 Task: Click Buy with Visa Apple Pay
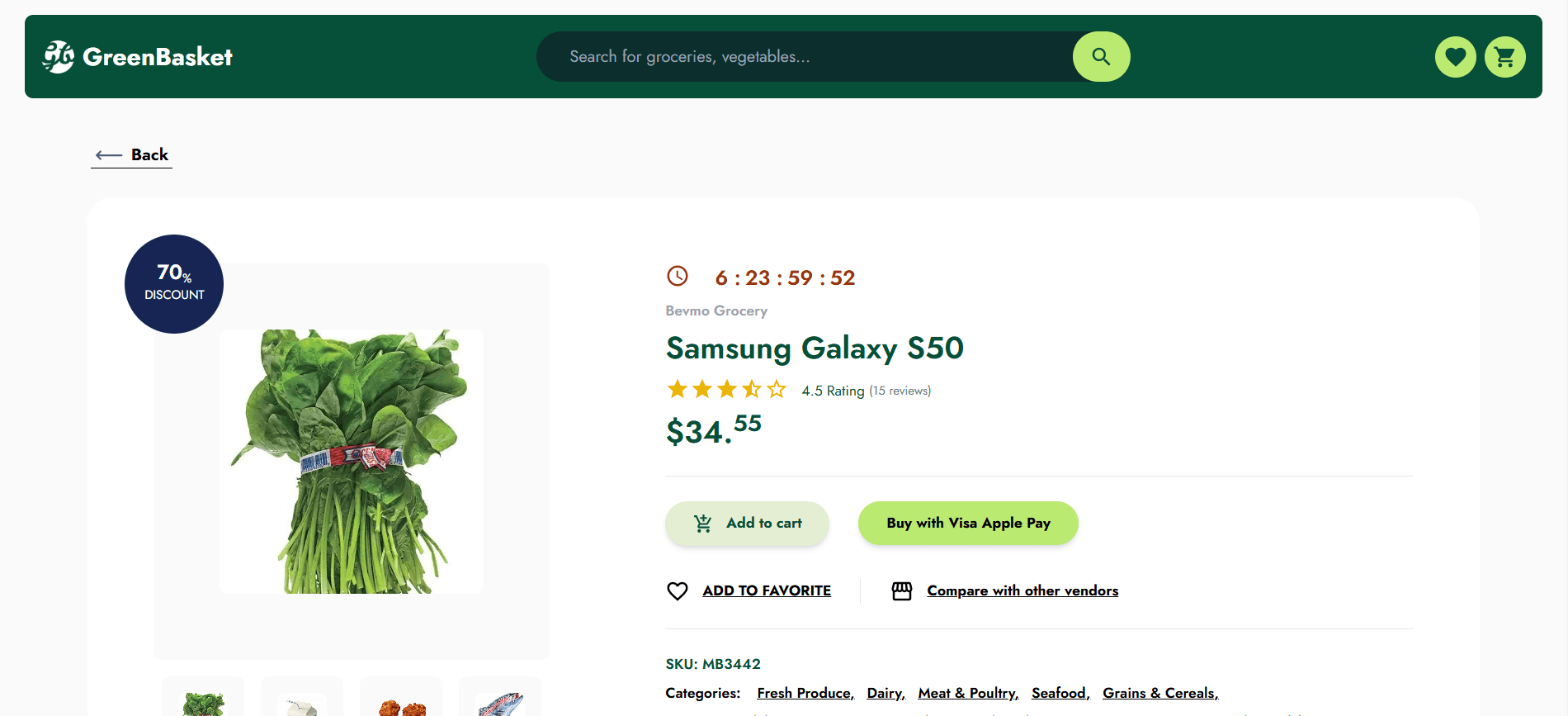[967, 523]
